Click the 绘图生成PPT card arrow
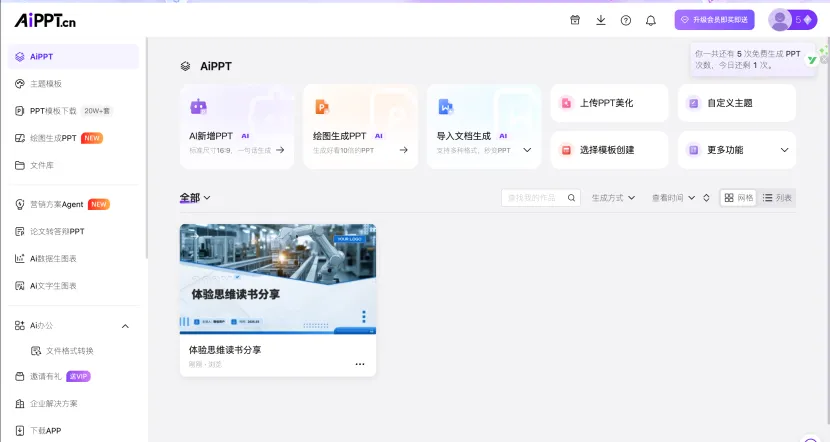The height and width of the screenshot is (442, 830). [x=403, y=150]
